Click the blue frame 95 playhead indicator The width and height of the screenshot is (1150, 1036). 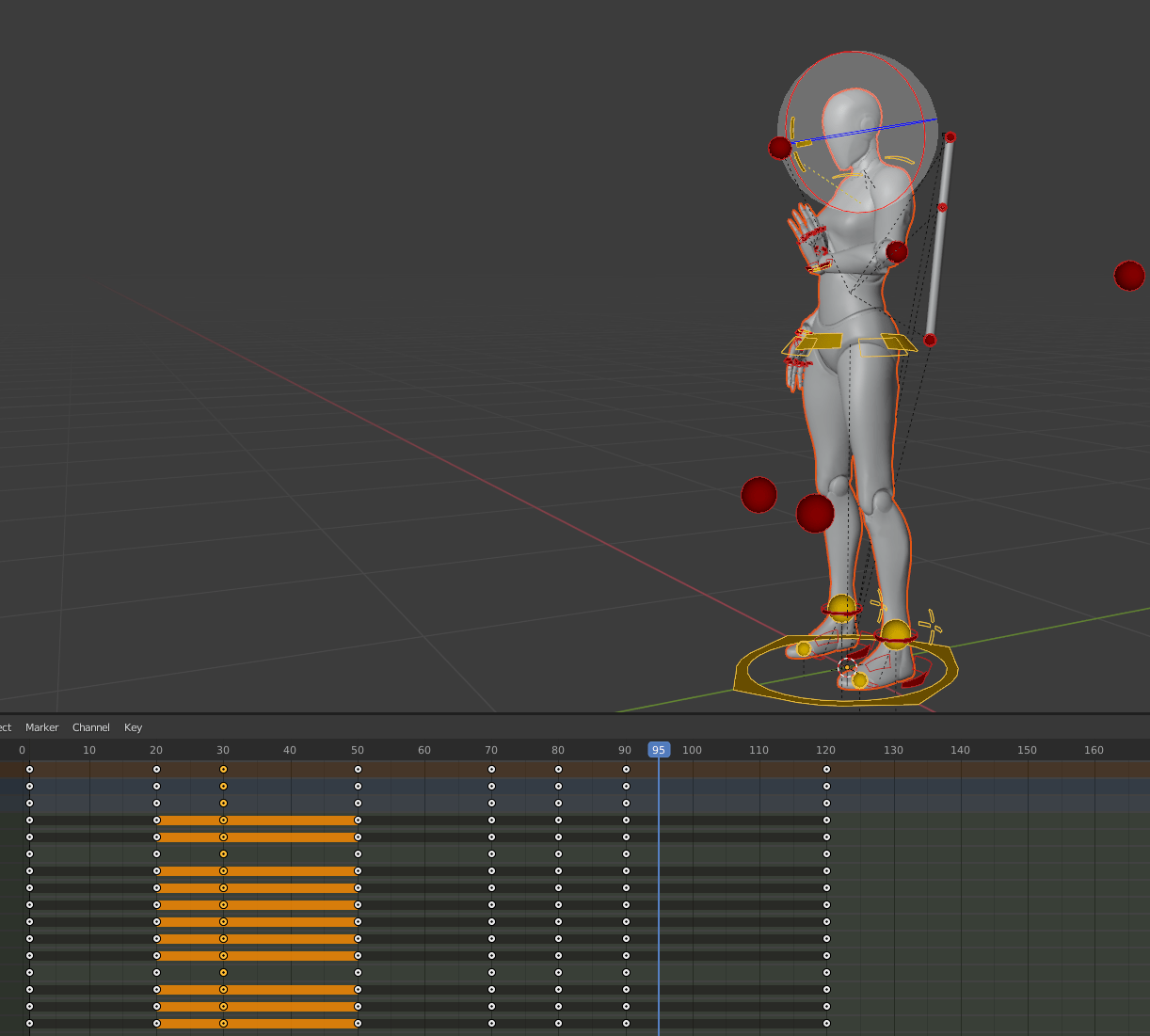point(659,750)
